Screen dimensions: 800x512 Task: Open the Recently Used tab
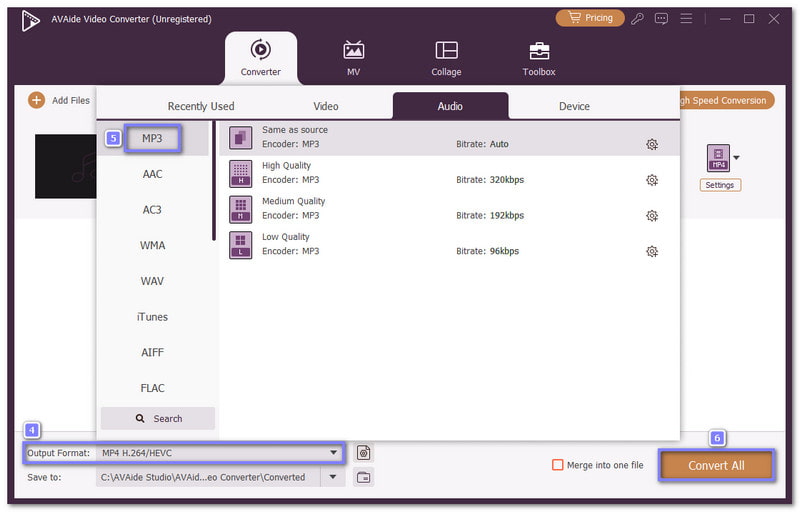click(201, 106)
